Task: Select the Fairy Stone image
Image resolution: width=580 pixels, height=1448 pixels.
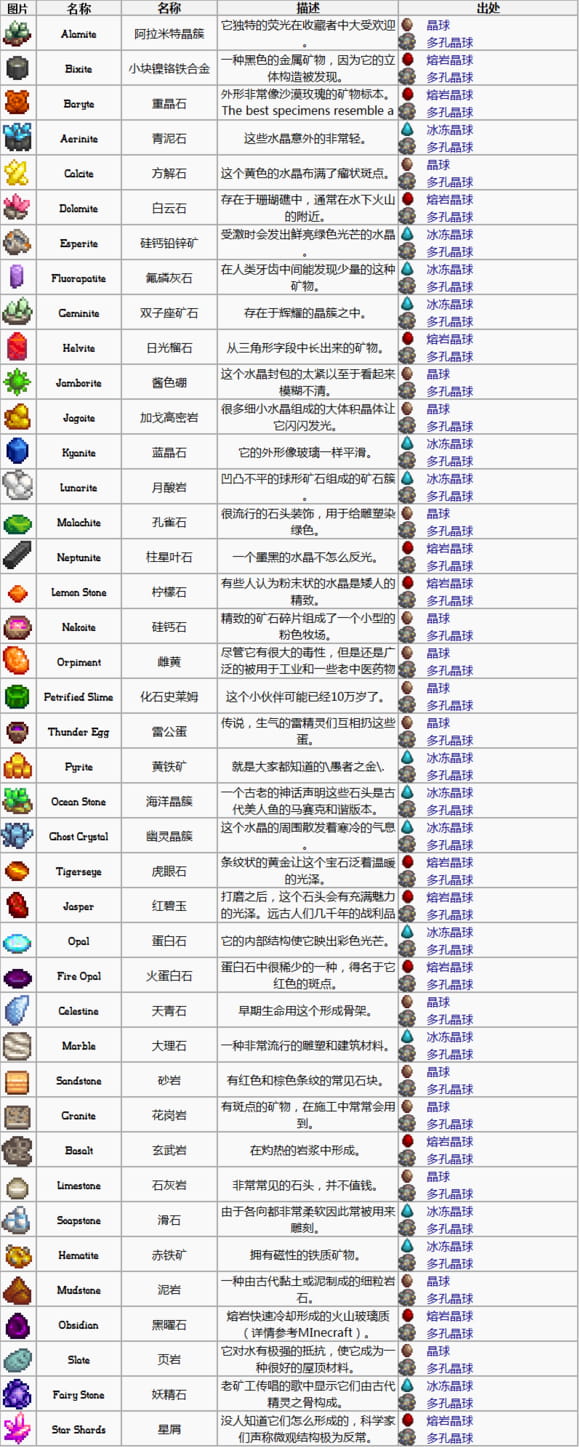Action: click(17, 1394)
